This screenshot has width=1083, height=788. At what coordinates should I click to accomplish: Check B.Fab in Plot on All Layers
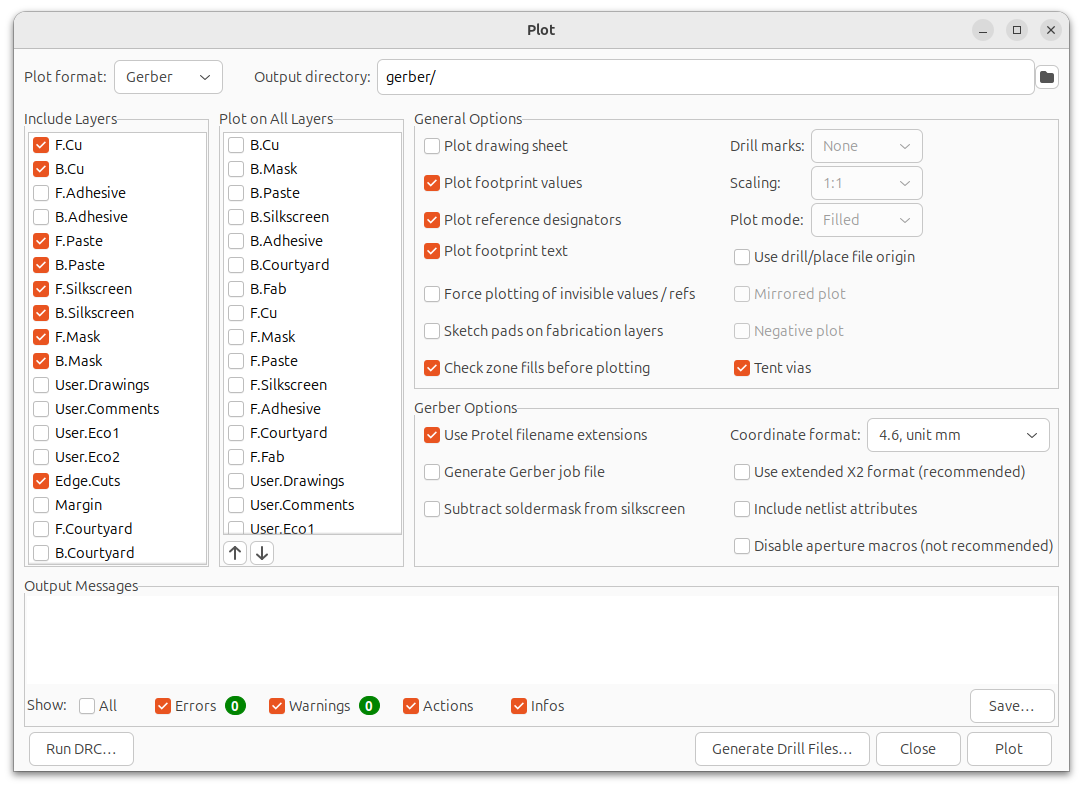click(x=236, y=289)
